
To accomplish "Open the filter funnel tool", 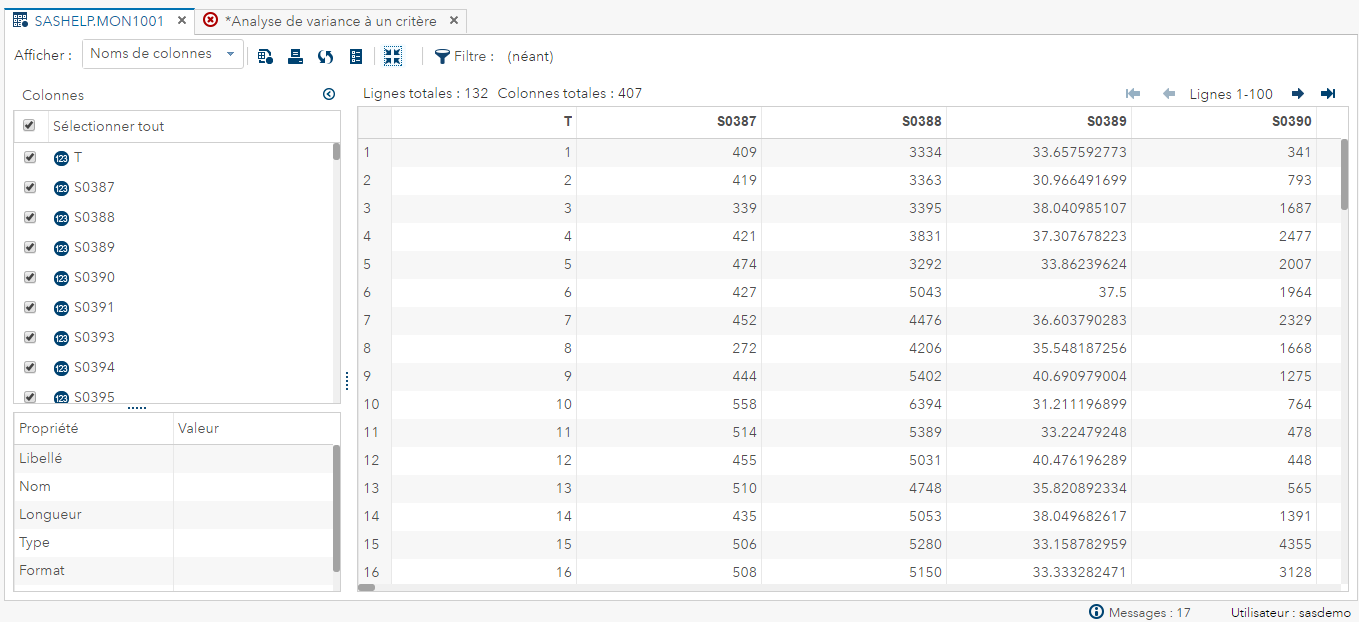I will [440, 56].
